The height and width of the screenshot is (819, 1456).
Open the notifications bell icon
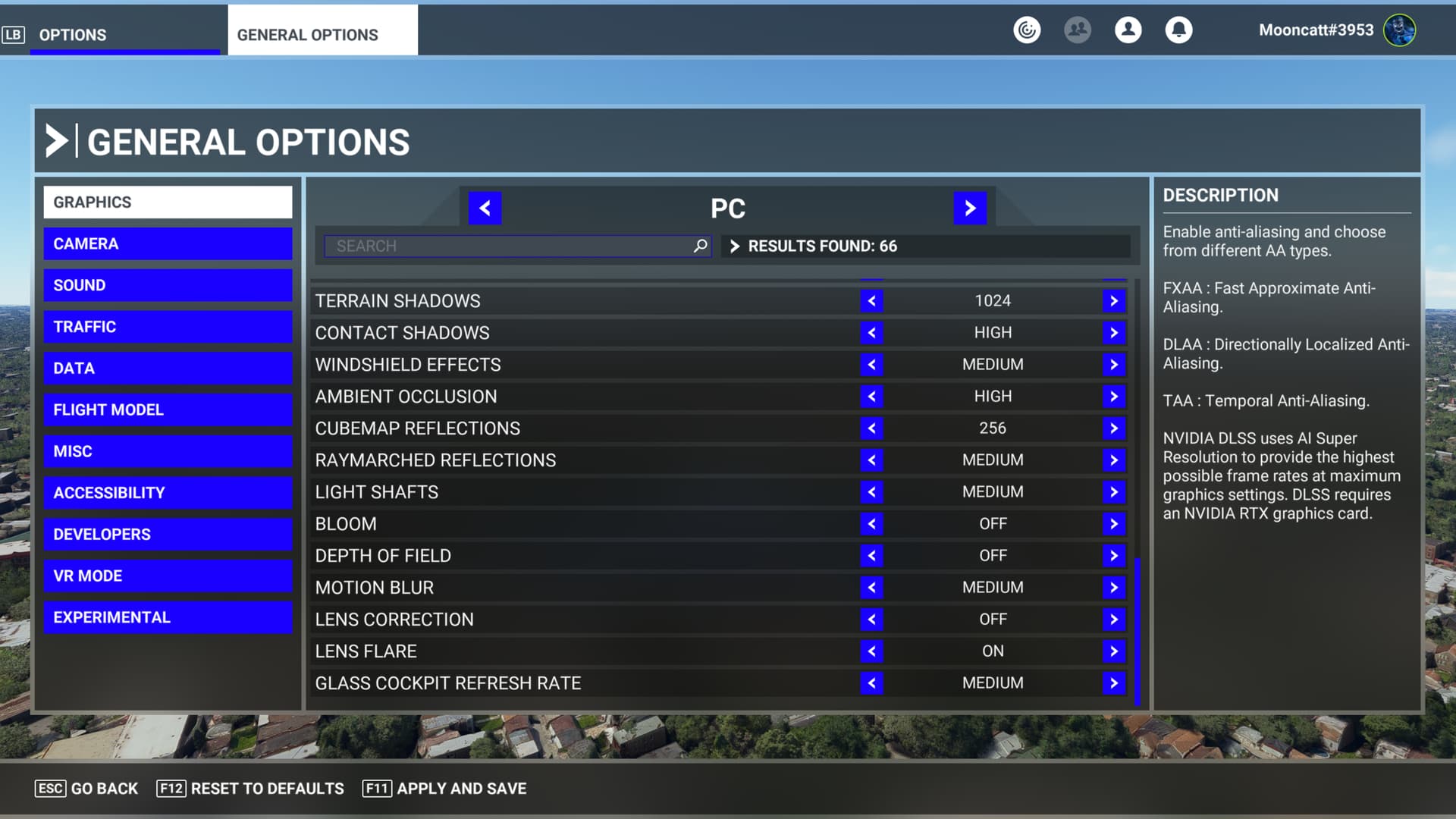click(x=1178, y=30)
